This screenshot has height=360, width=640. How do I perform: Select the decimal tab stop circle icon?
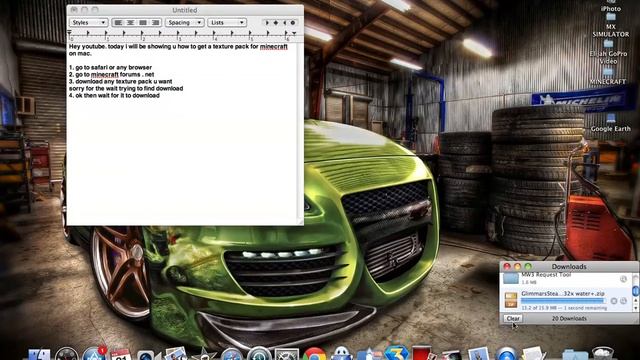(293, 23)
